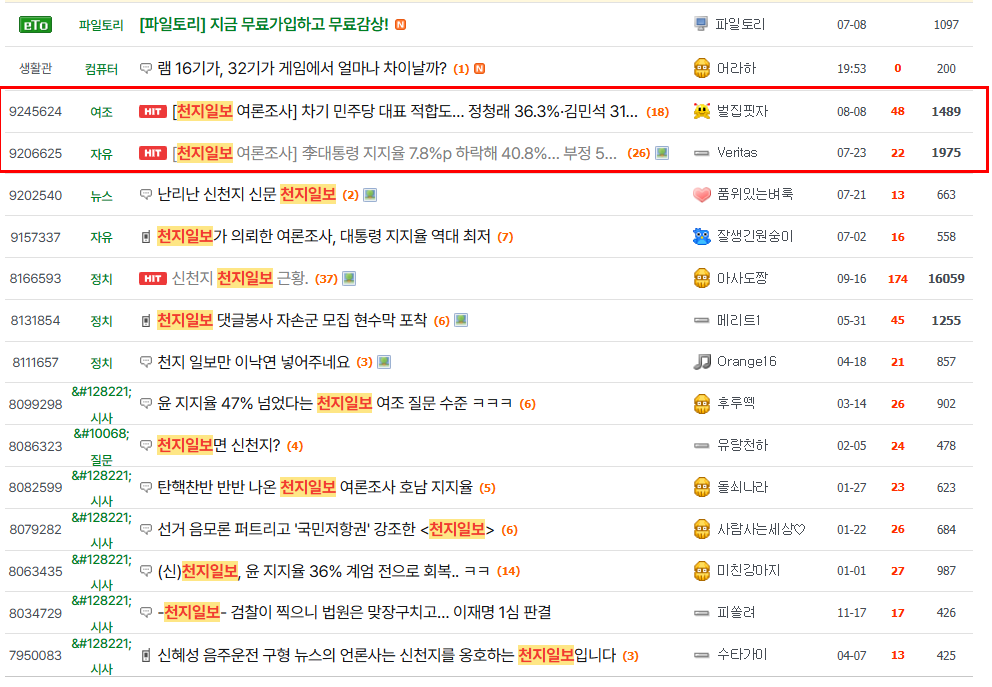Open post 탄핵찬반 반반 나온 천지일보 여론조사
This screenshot has width=992, height=687.
tap(315, 487)
